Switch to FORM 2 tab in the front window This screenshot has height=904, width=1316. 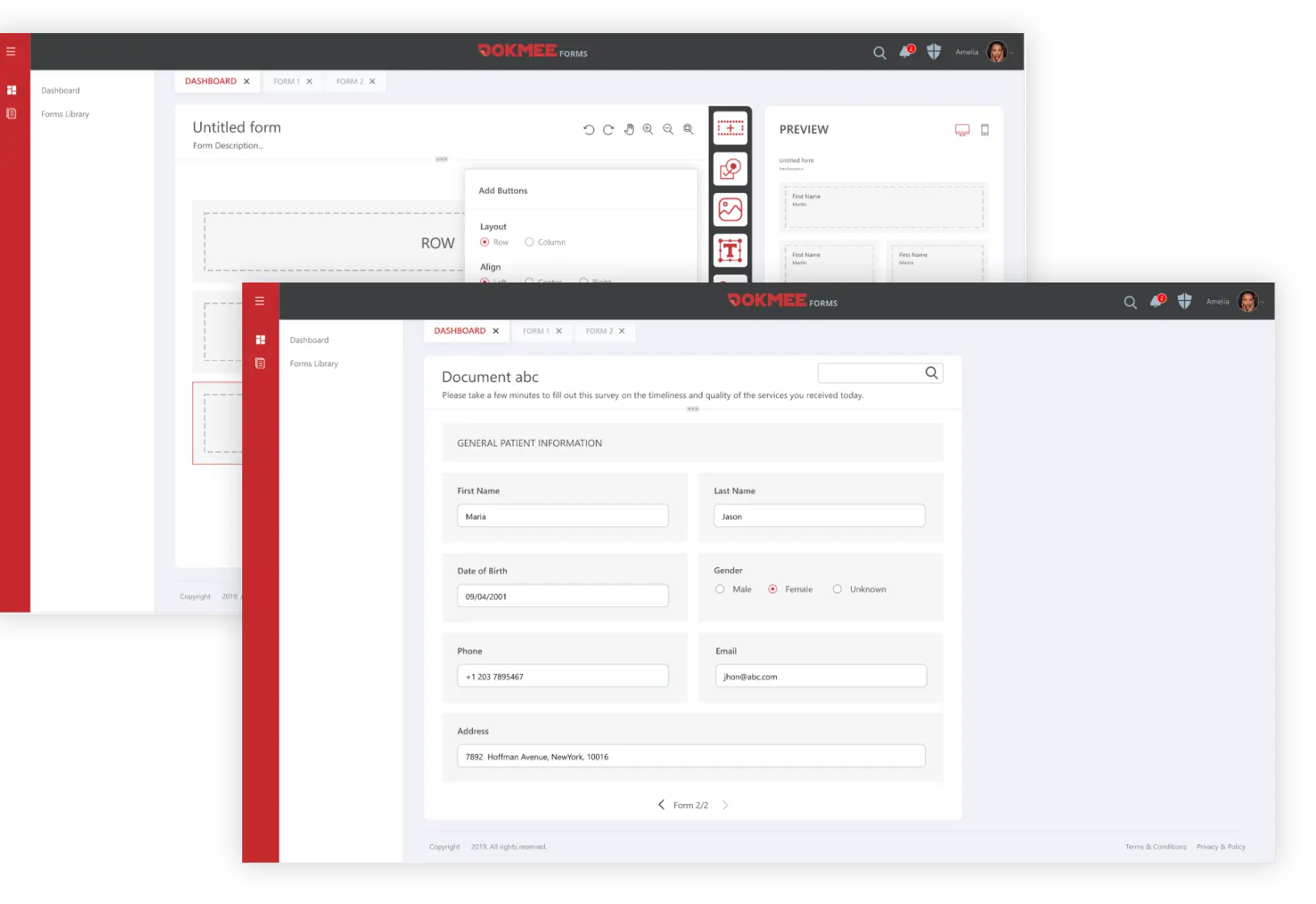[599, 331]
